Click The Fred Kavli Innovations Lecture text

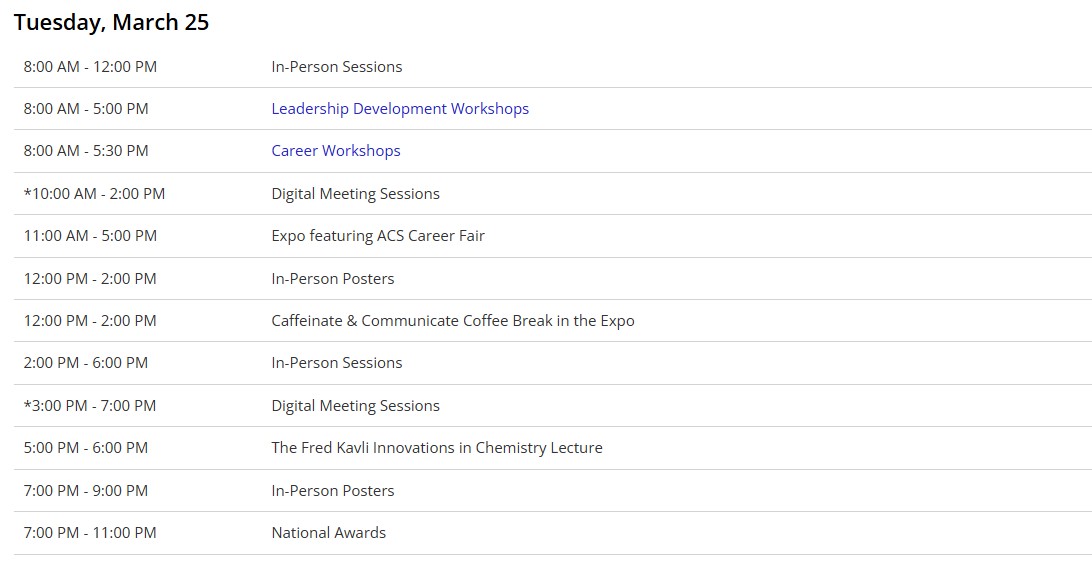[x=437, y=448]
